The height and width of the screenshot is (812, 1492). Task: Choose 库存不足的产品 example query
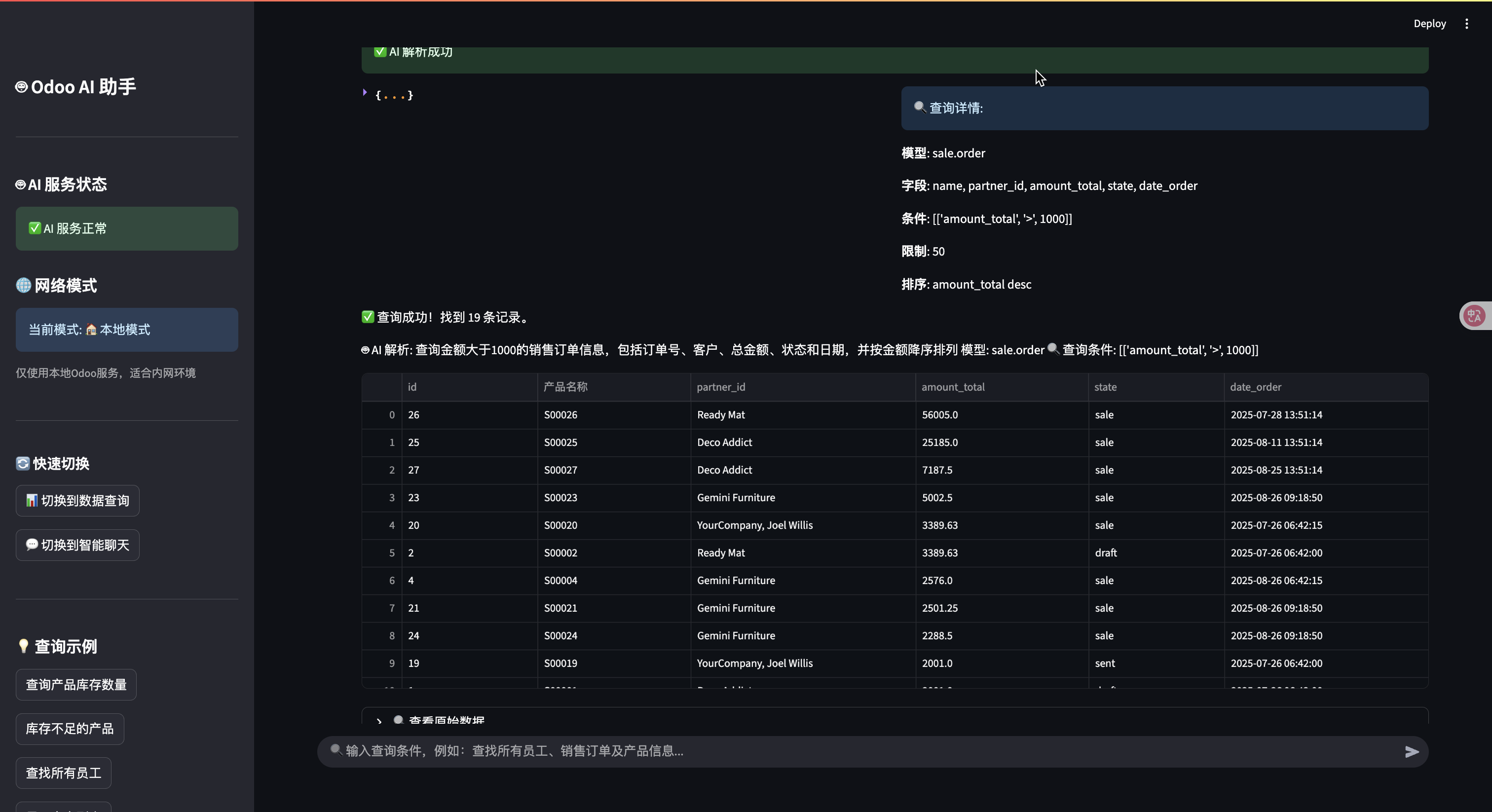(70, 729)
